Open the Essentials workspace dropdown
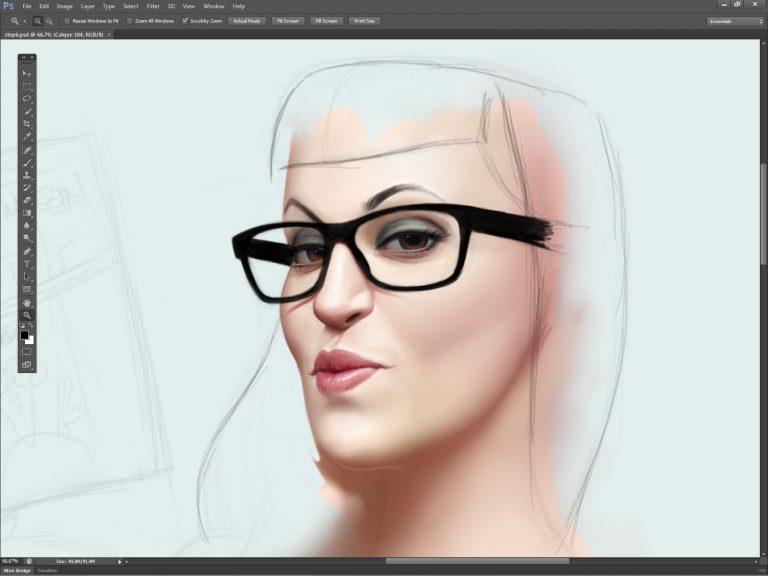This screenshot has width=768, height=576. tap(735, 20)
